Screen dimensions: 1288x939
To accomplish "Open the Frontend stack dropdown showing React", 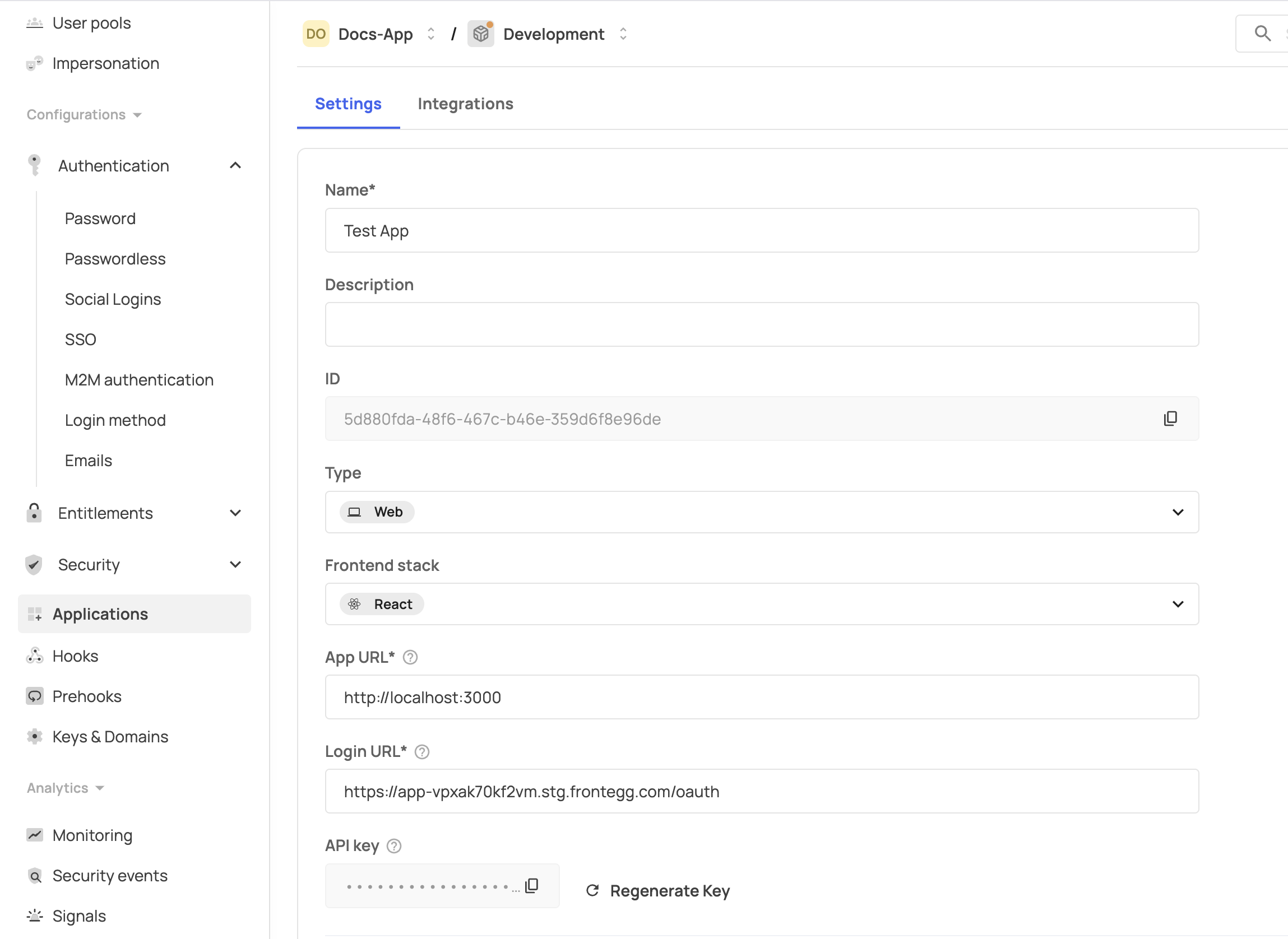I will (762, 604).
